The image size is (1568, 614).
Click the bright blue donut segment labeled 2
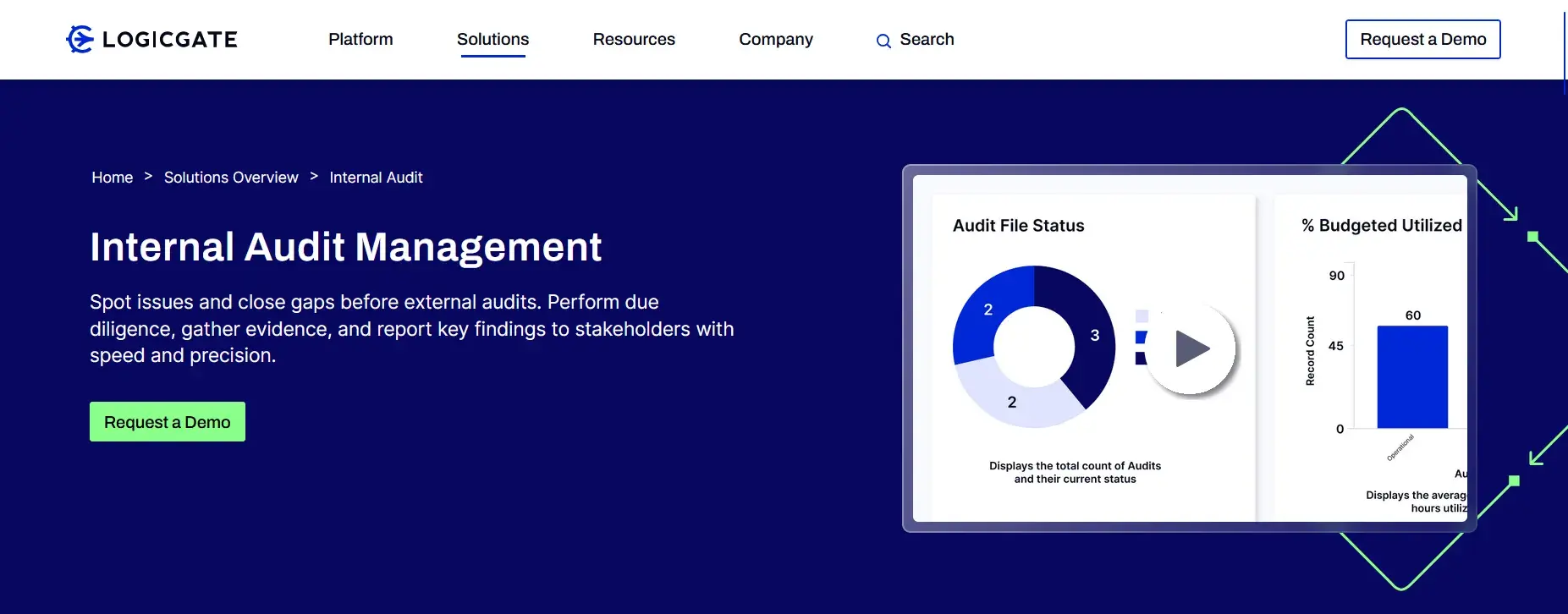tap(988, 310)
